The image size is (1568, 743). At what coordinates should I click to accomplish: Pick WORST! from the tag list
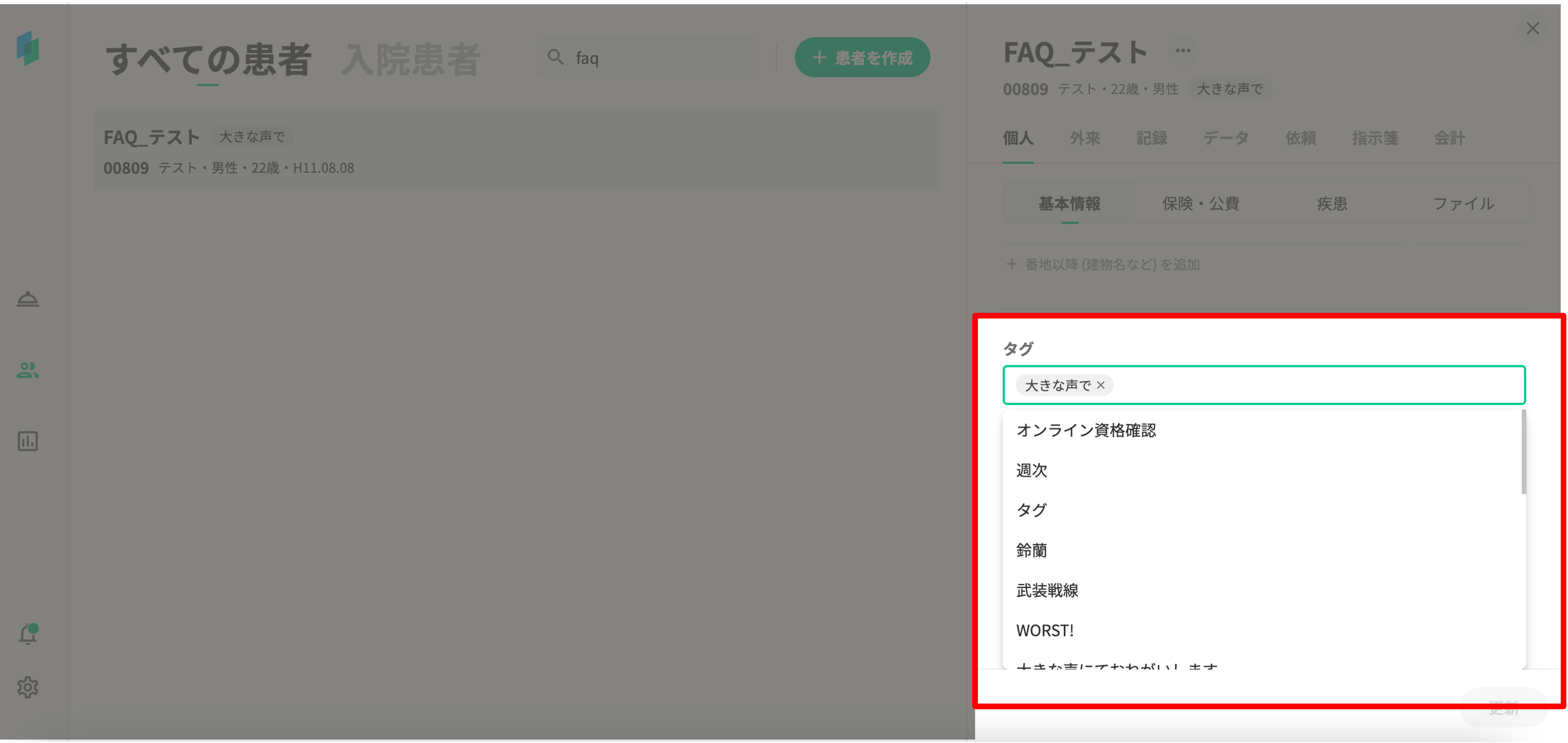1045,631
